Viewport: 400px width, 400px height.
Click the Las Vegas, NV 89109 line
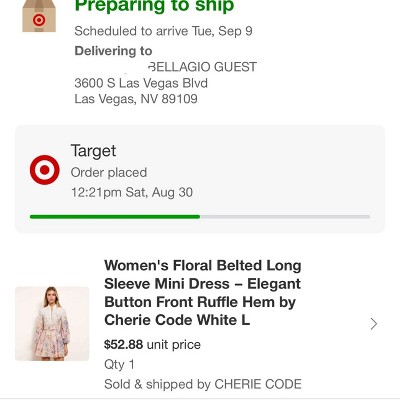tap(136, 99)
